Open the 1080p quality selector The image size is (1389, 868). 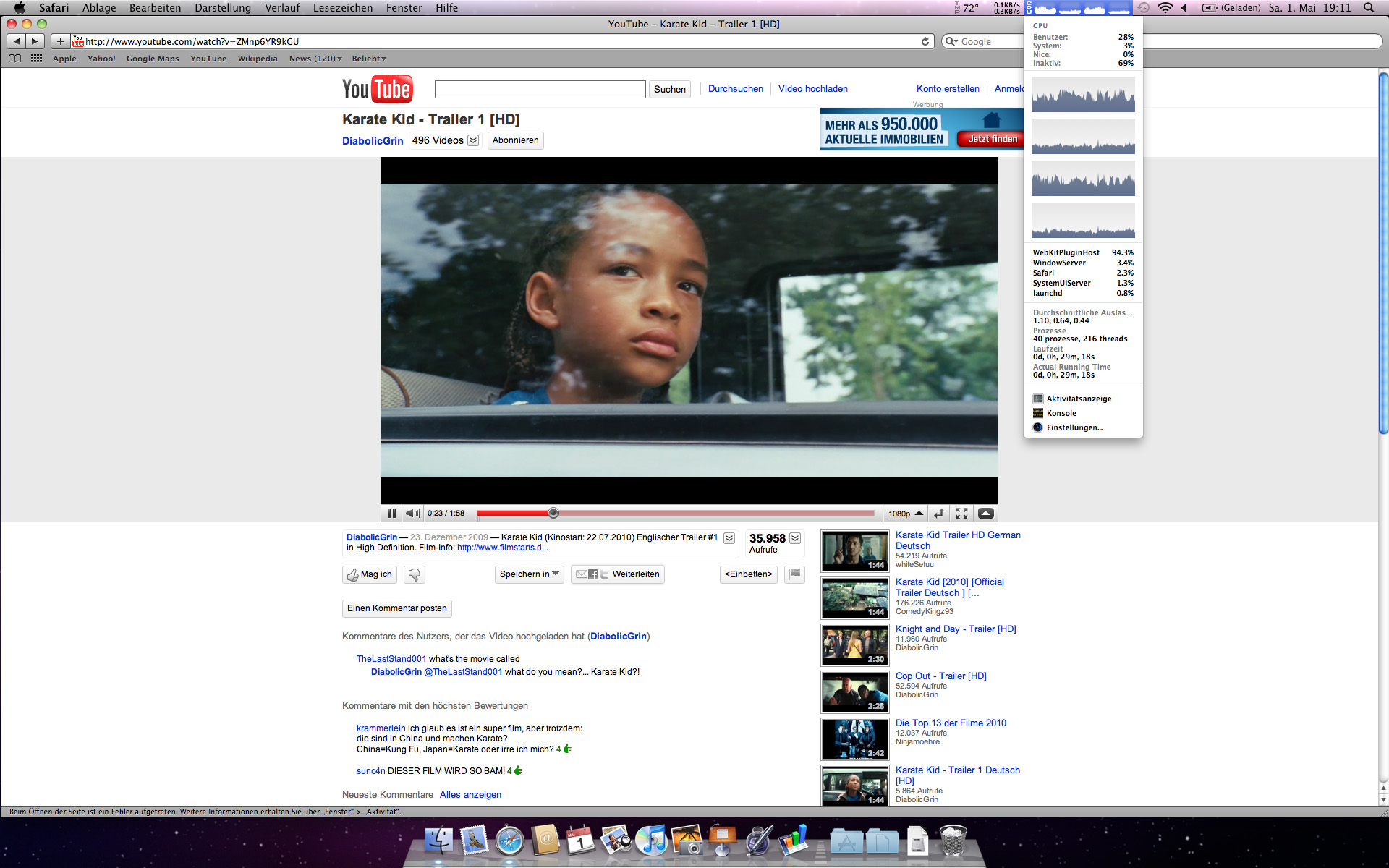click(x=906, y=514)
